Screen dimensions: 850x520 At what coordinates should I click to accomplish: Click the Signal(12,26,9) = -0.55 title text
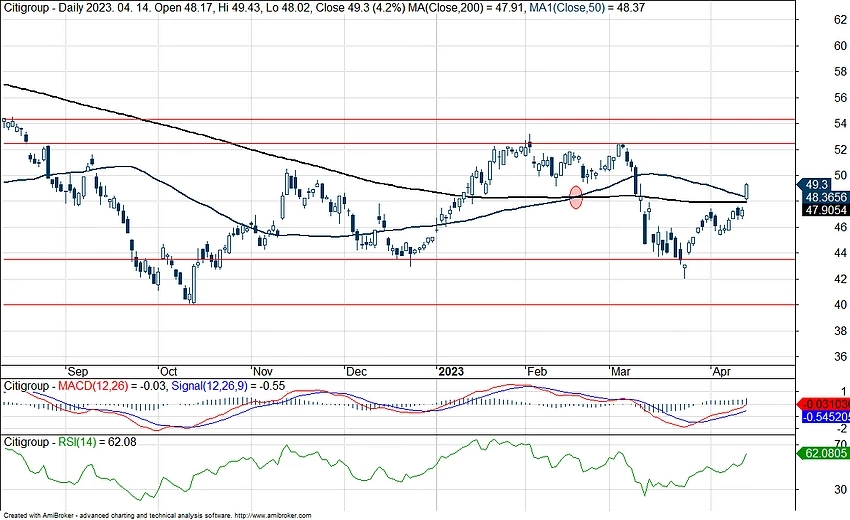[228, 386]
